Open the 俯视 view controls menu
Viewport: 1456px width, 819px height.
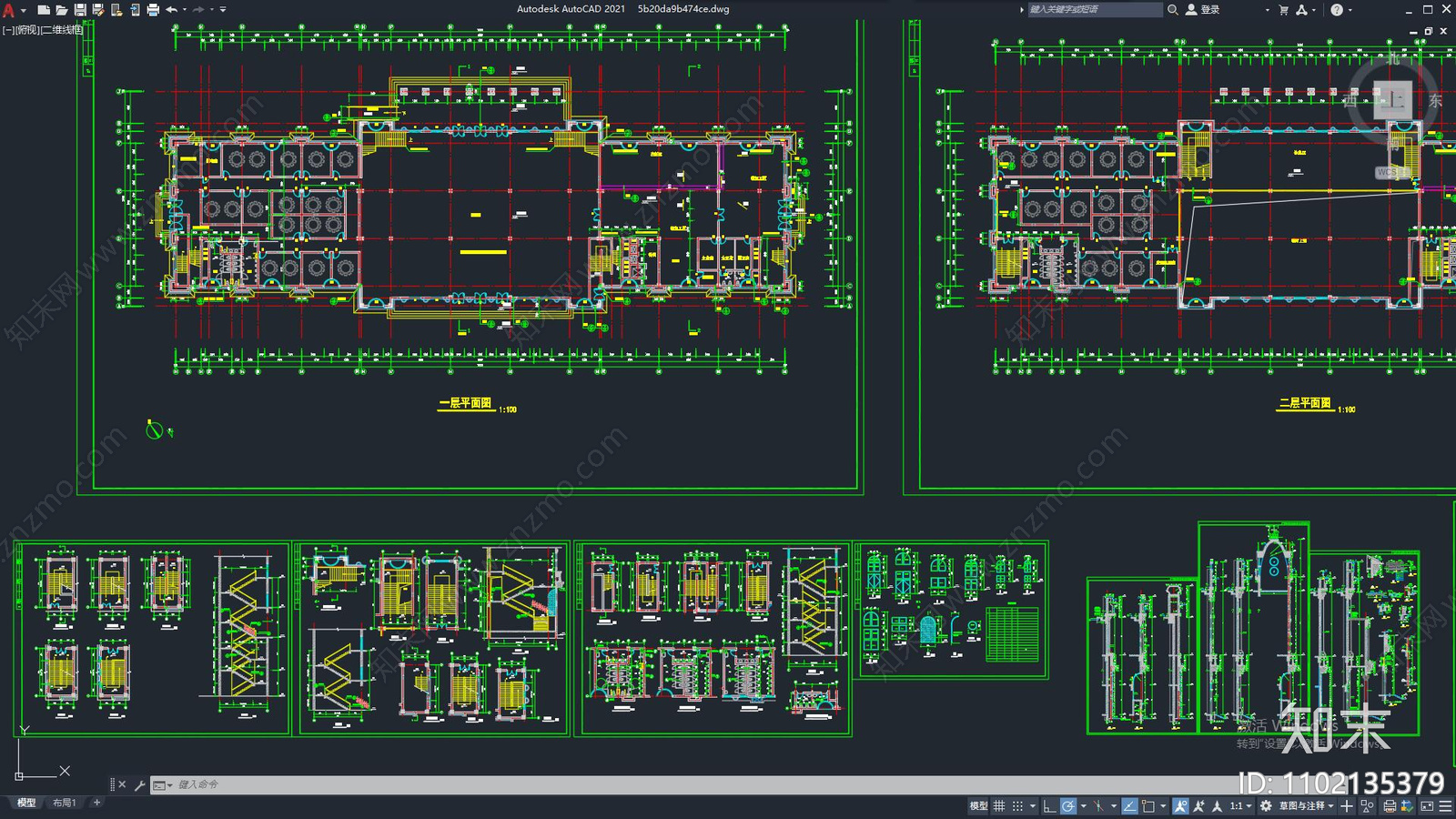(x=27, y=30)
